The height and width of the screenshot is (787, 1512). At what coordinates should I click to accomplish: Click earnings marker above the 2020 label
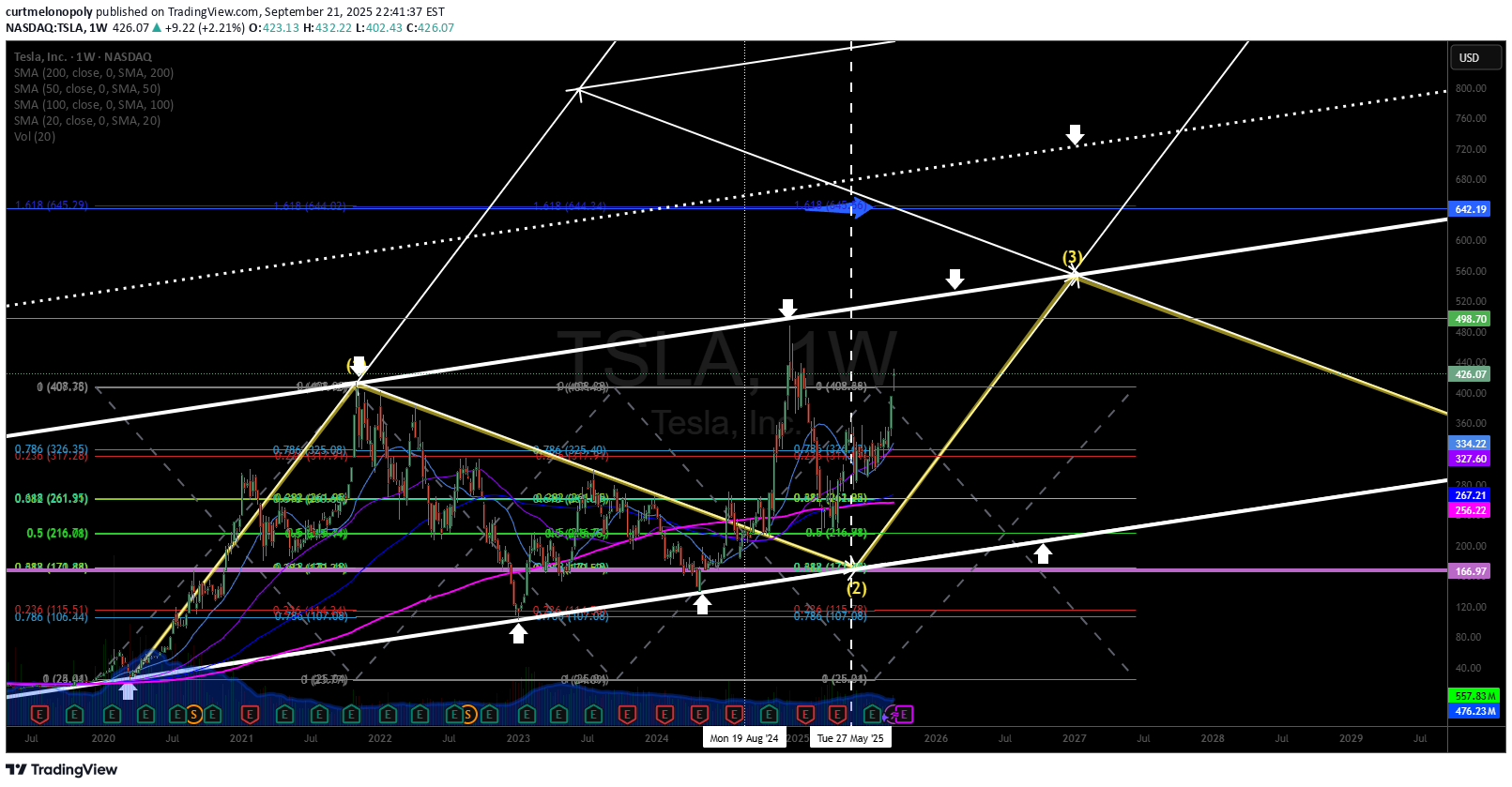coord(112,715)
